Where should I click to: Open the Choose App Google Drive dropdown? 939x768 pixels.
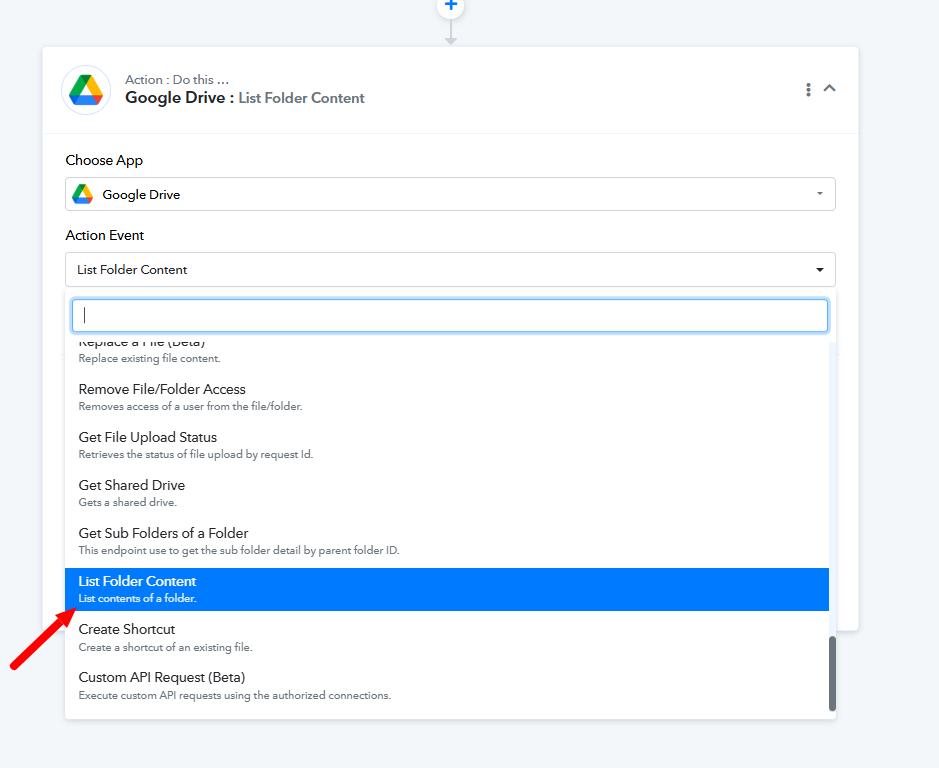point(450,194)
